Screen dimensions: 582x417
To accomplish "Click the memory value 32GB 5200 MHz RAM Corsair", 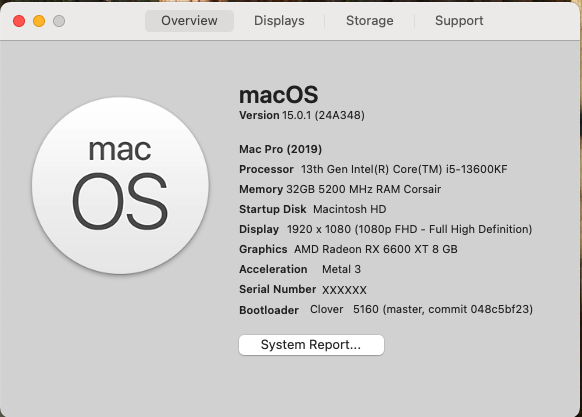I will coord(364,189).
